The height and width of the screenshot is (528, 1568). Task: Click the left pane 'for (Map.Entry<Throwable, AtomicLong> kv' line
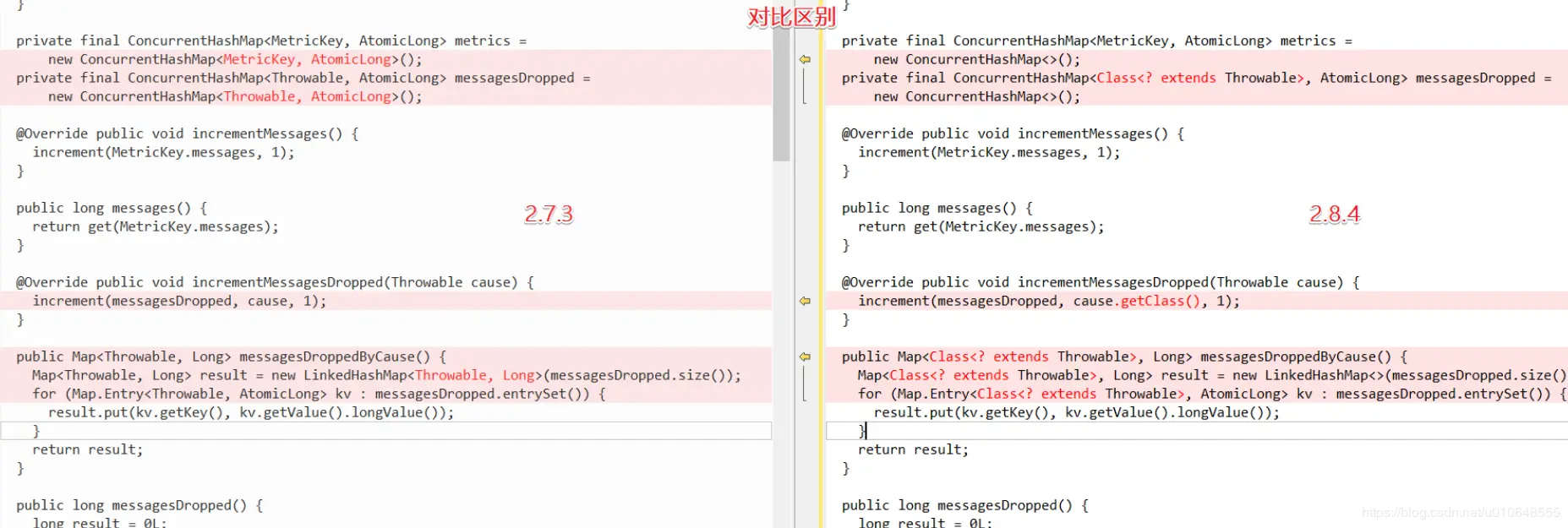point(320,394)
